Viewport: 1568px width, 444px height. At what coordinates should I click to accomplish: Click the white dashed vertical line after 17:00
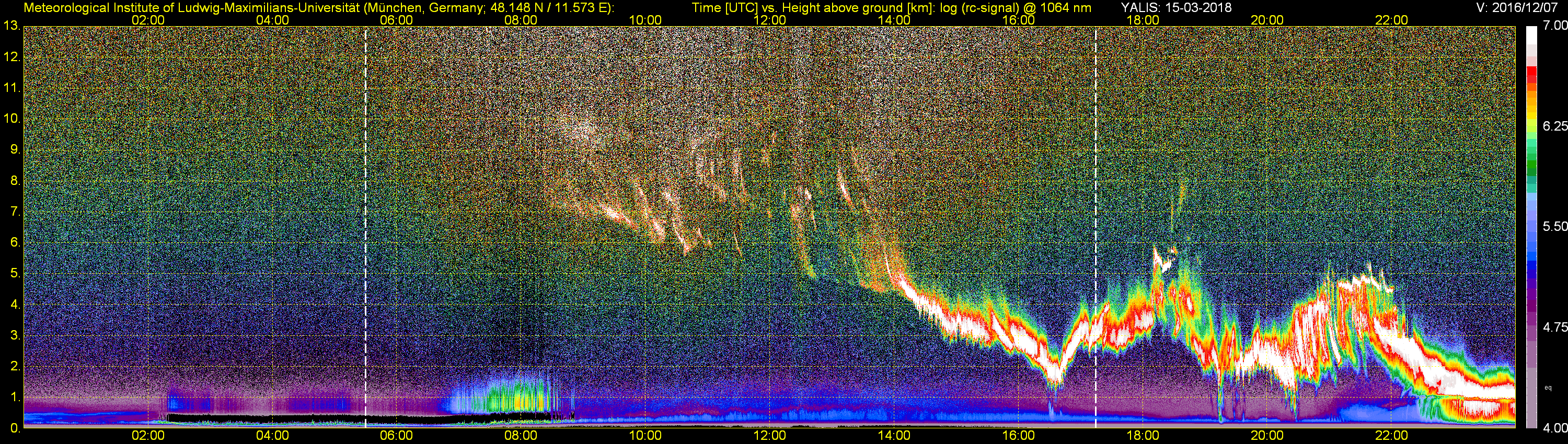pyautogui.click(x=1096, y=227)
